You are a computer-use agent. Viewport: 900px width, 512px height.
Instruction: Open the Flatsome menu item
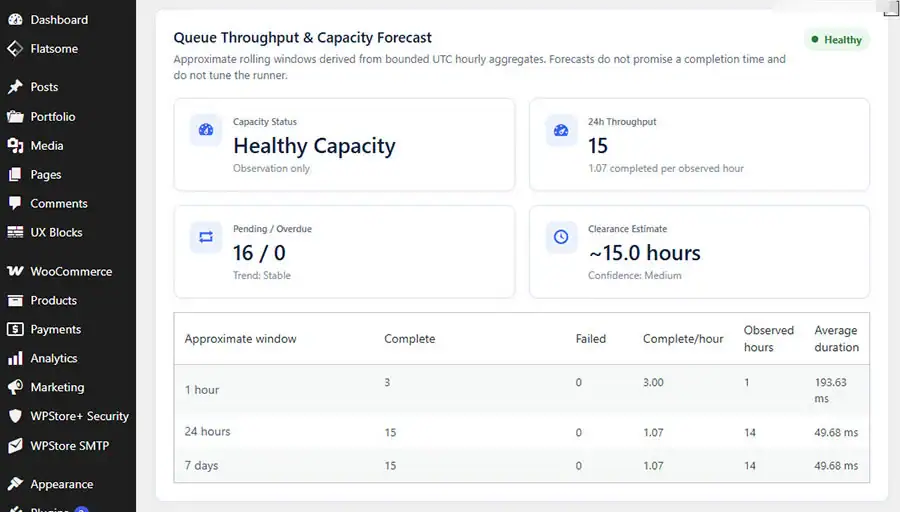coord(54,49)
